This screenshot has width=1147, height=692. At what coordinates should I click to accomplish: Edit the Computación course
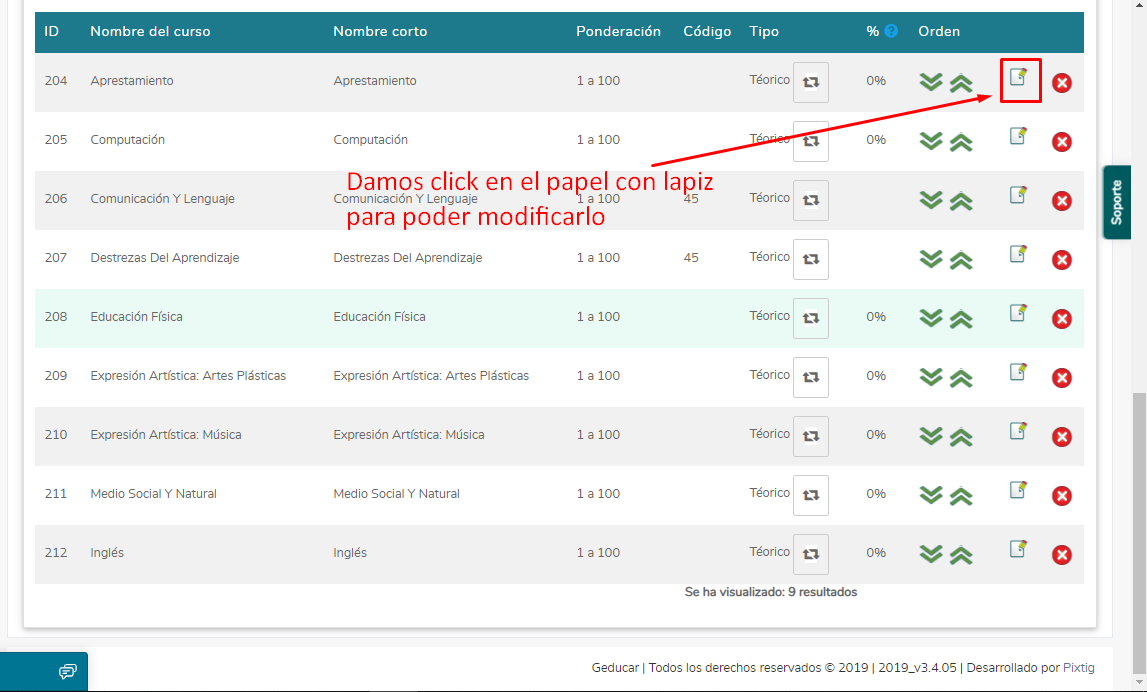coord(1018,135)
